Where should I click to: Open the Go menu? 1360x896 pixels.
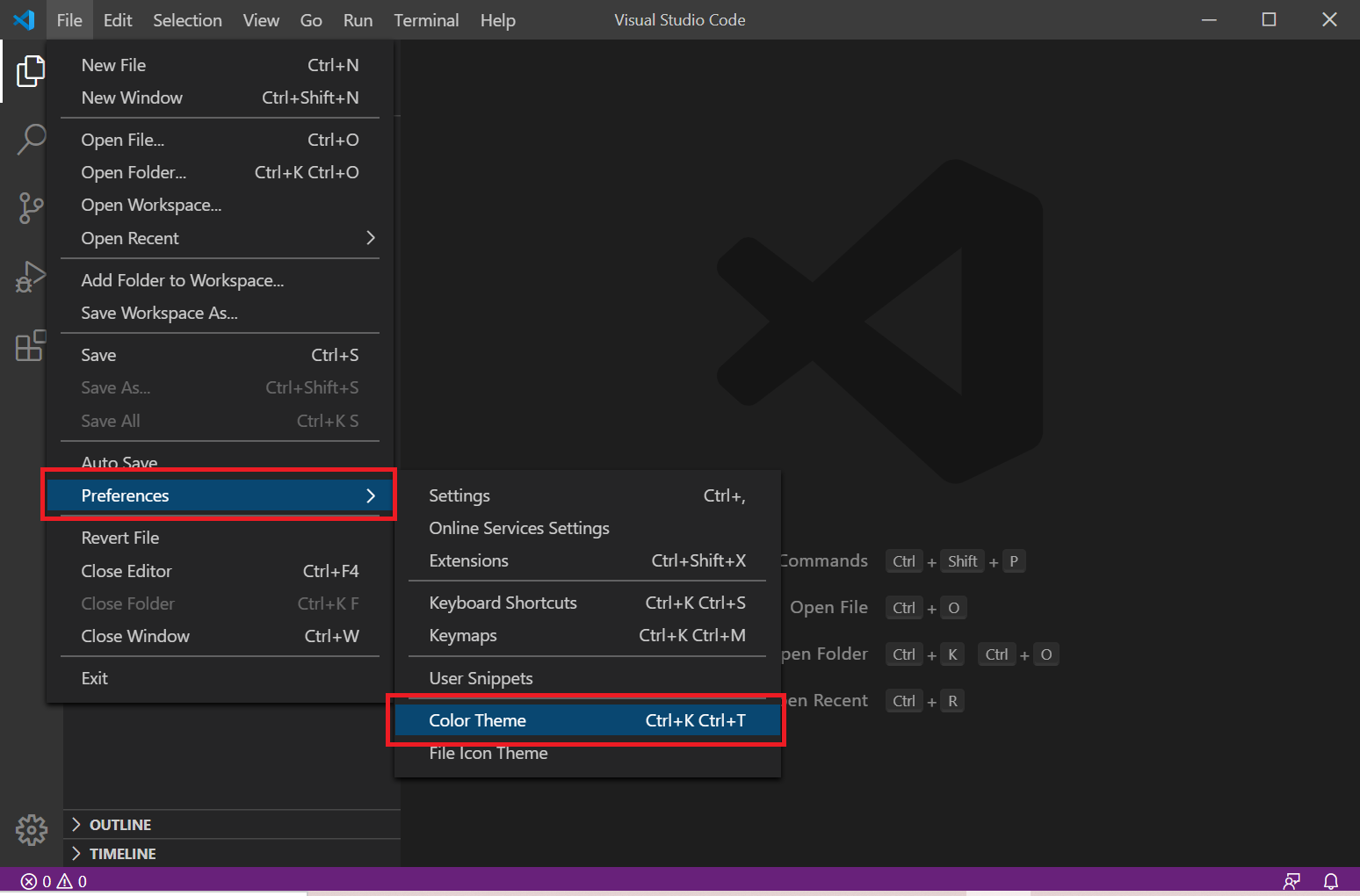click(x=311, y=20)
